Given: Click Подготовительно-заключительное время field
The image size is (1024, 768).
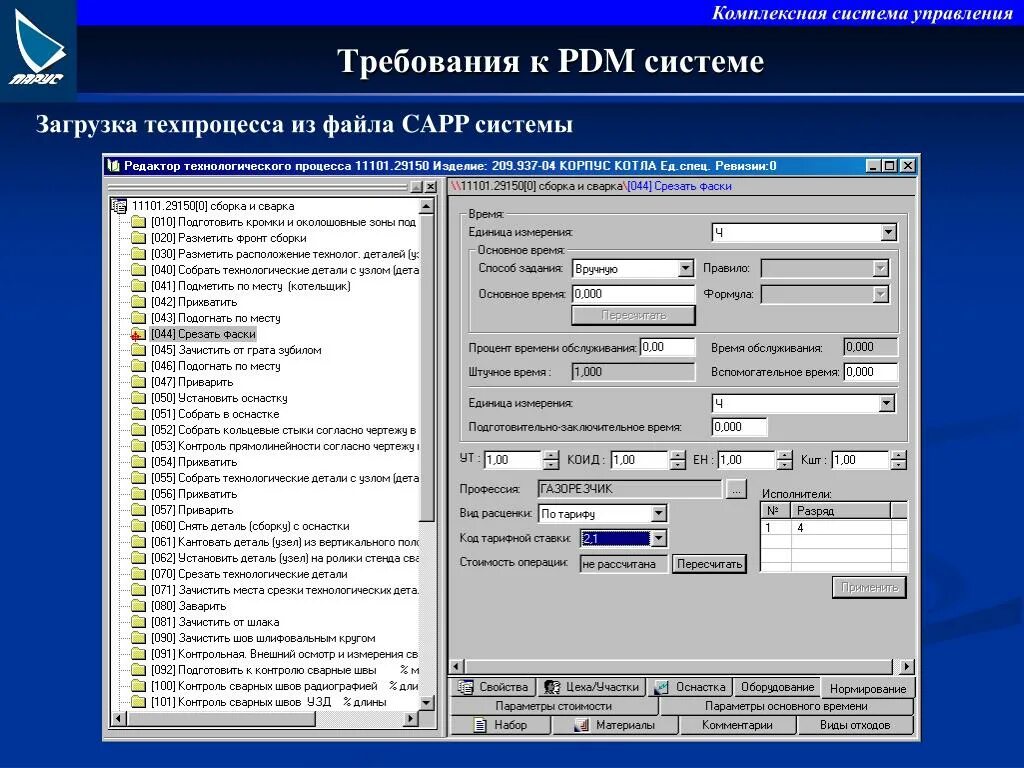Looking at the screenshot, I should tap(739, 427).
